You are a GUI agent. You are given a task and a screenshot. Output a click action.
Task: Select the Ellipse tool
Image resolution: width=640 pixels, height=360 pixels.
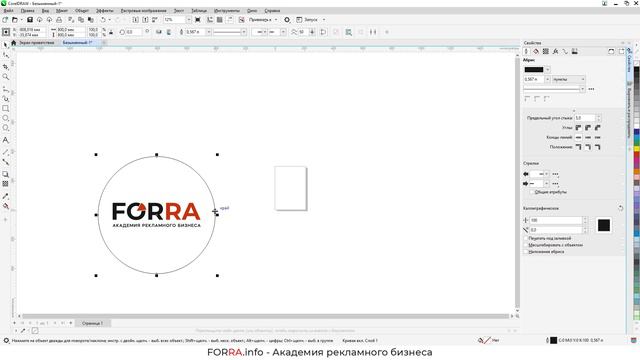[6, 118]
